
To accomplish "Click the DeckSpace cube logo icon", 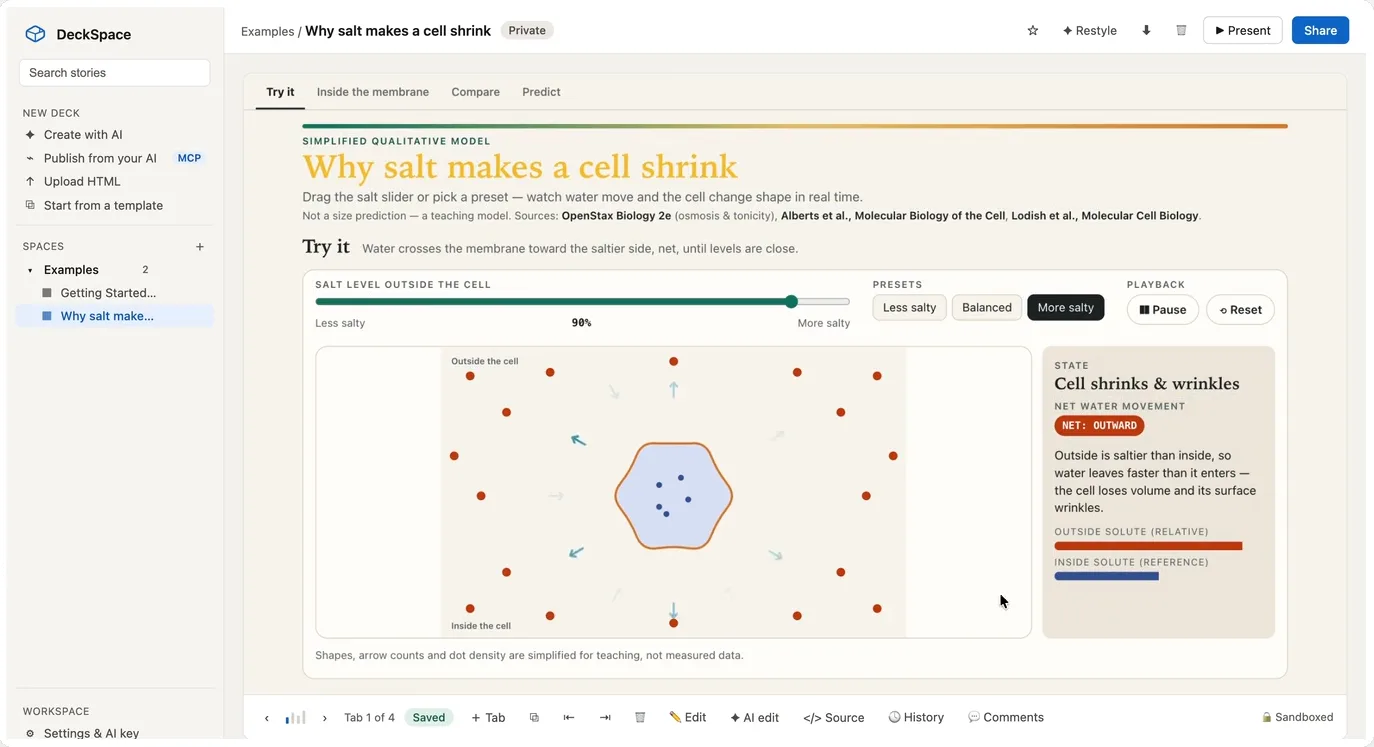I will (35, 34).
